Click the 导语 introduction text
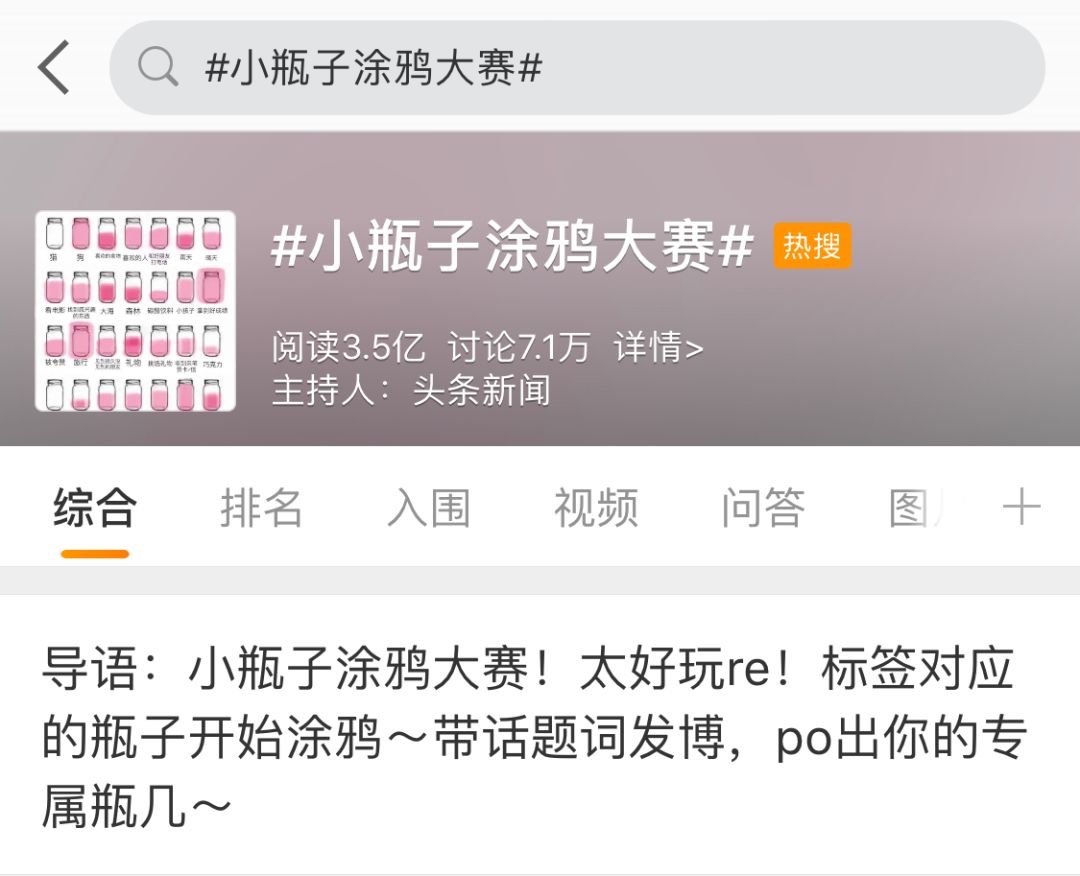Viewport: 1080px width, 876px height. 534,736
